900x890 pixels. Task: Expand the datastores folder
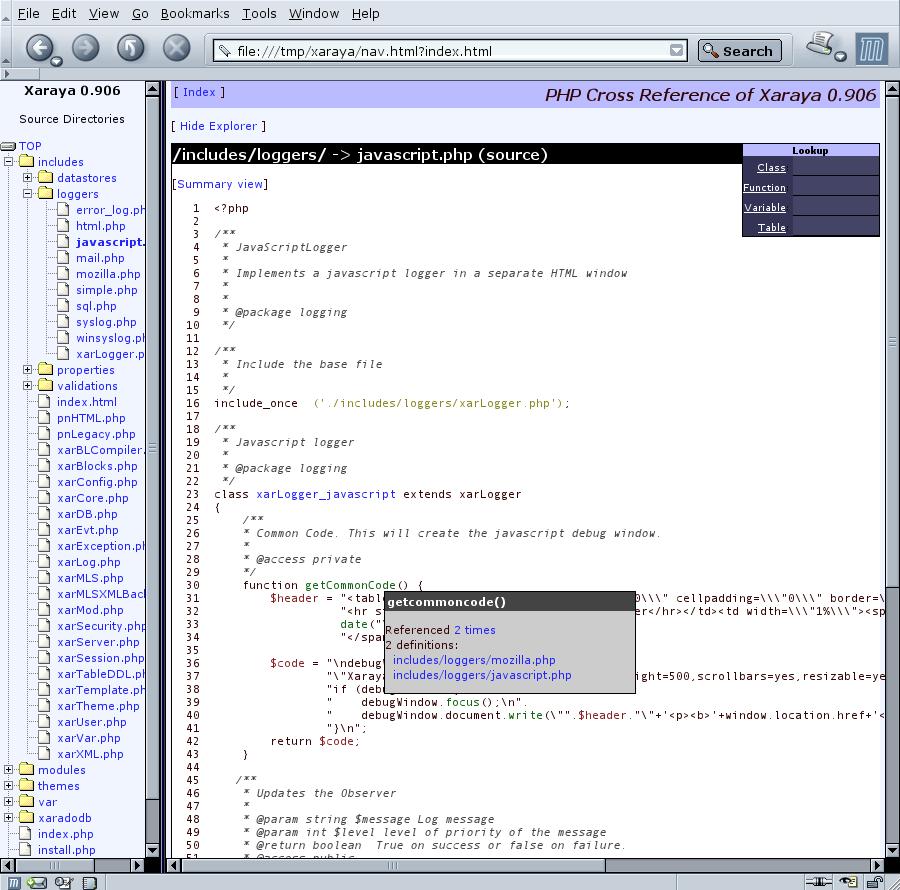pyautogui.click(x=28, y=178)
